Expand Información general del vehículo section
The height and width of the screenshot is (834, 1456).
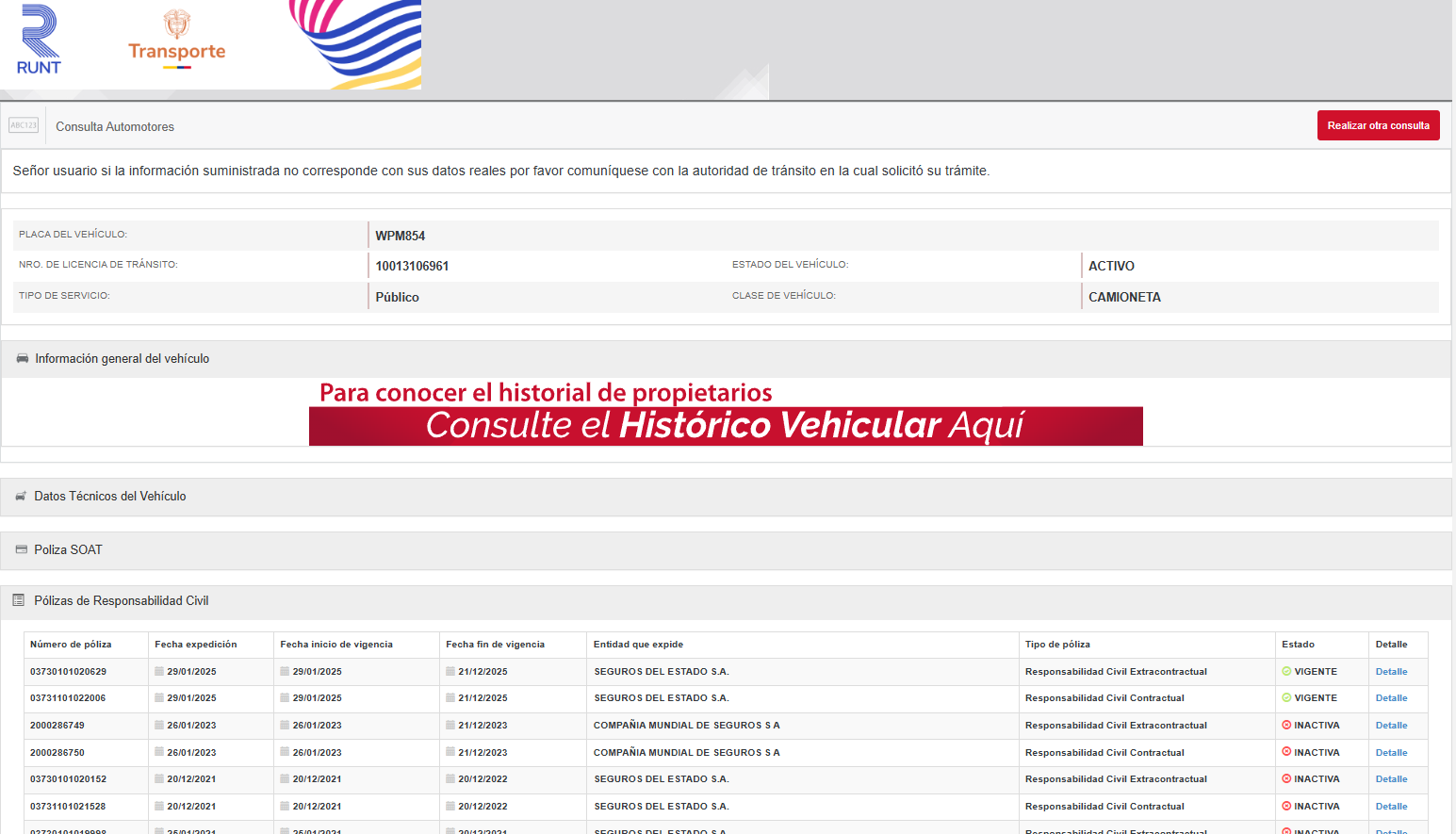tap(123, 359)
